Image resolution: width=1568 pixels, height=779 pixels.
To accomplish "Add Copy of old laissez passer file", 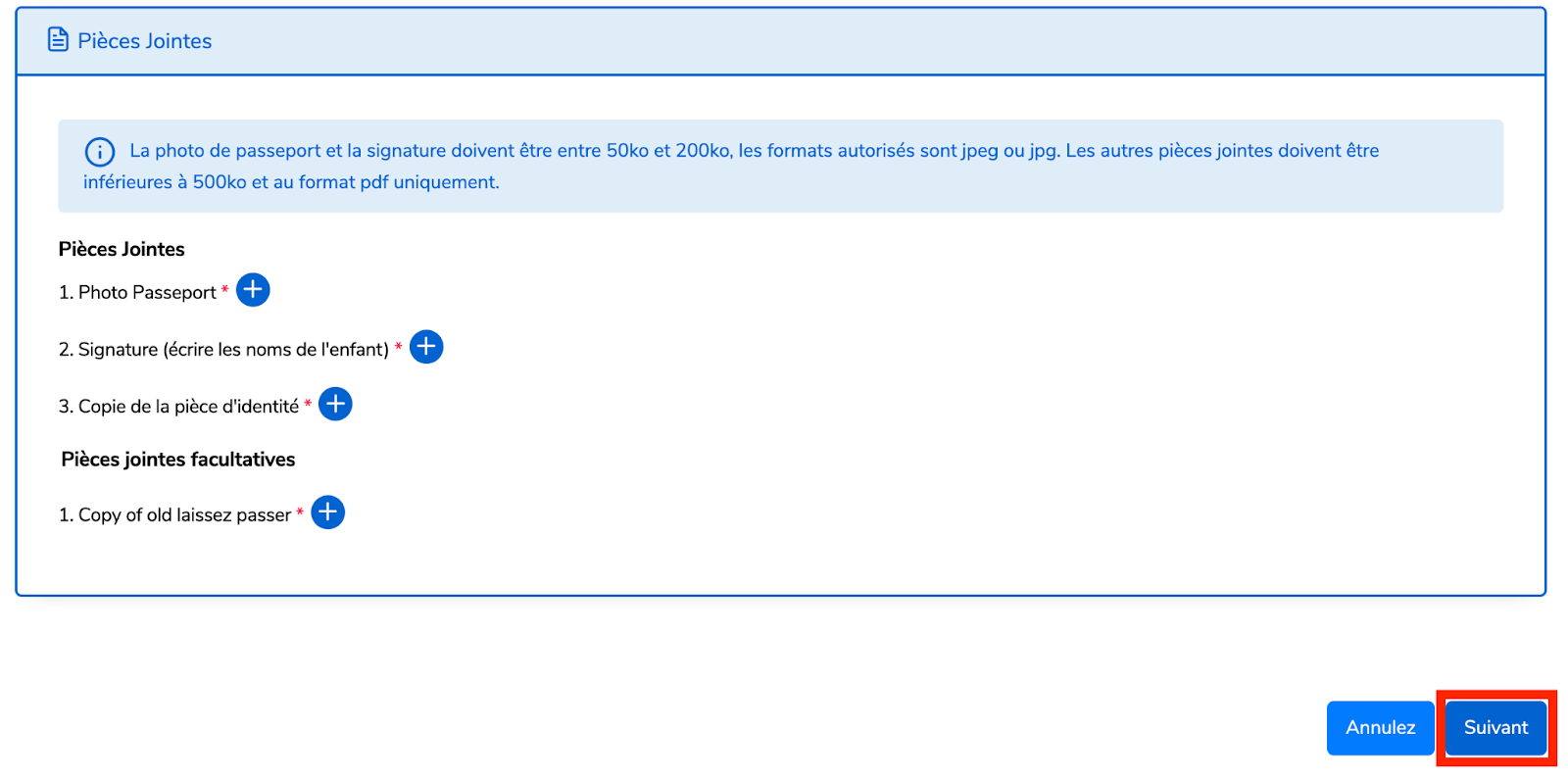I will (x=328, y=512).
